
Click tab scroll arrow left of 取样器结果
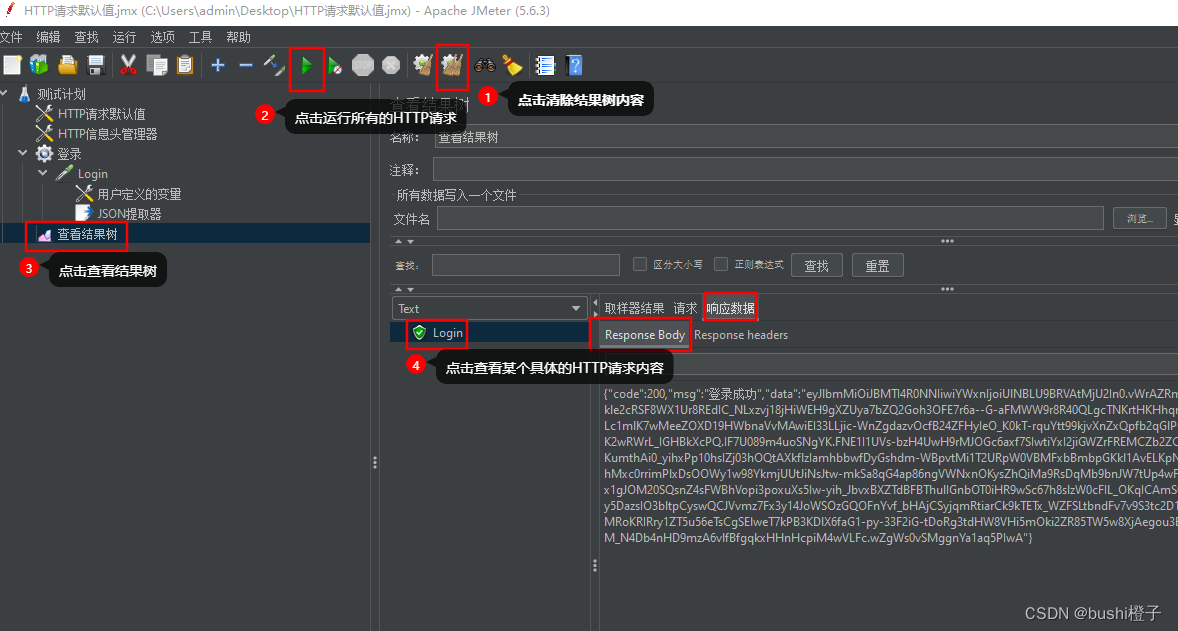pos(596,303)
